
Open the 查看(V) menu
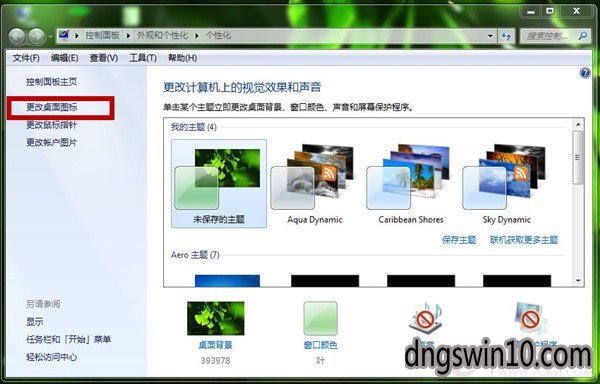pyautogui.click(x=104, y=58)
